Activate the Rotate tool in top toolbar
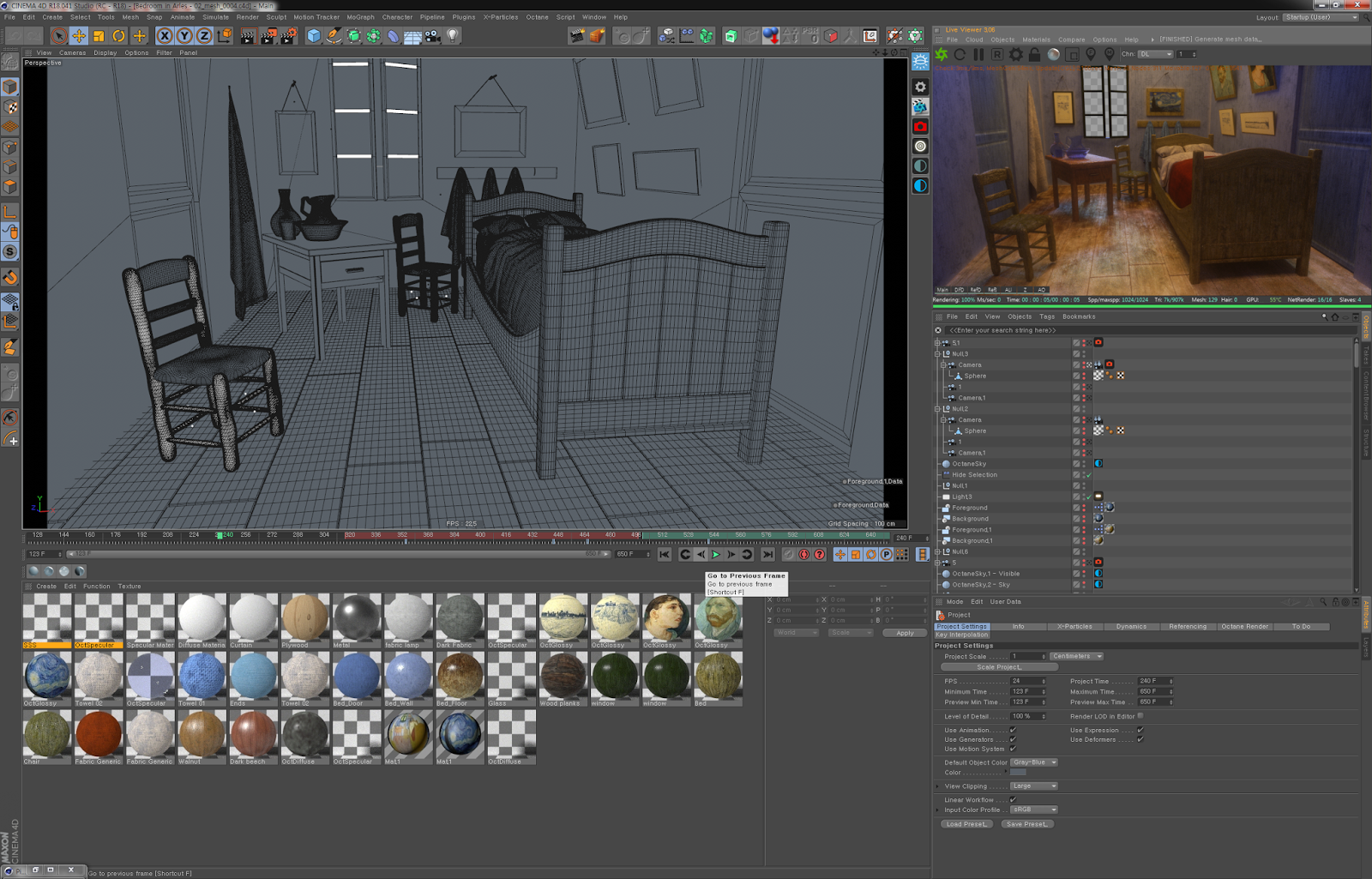This screenshot has height=879, width=1372. [x=119, y=36]
